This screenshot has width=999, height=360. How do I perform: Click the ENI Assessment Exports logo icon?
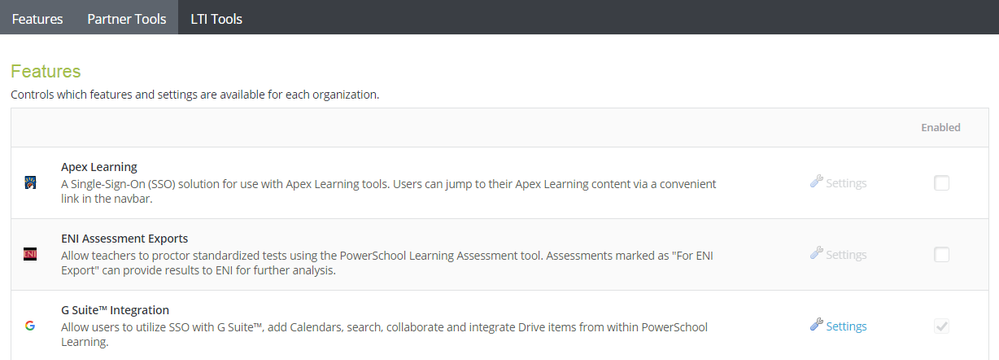point(30,255)
